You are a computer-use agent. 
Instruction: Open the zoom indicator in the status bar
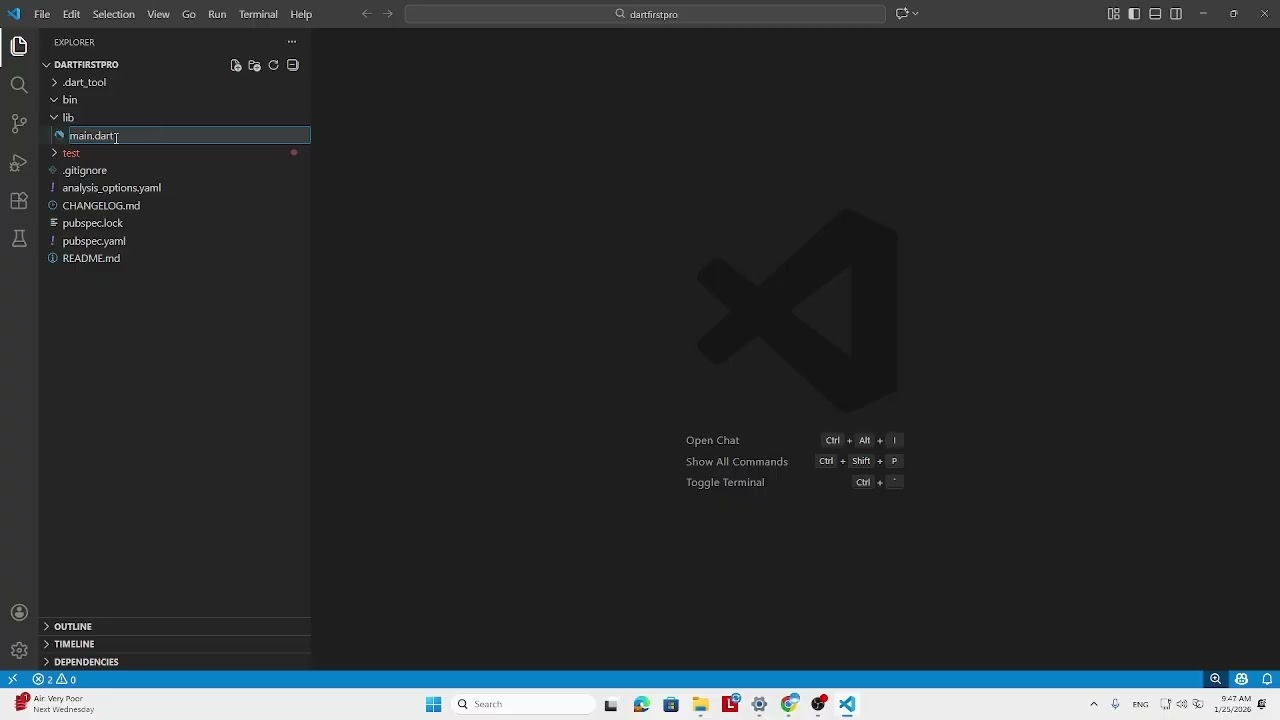[x=1215, y=680]
